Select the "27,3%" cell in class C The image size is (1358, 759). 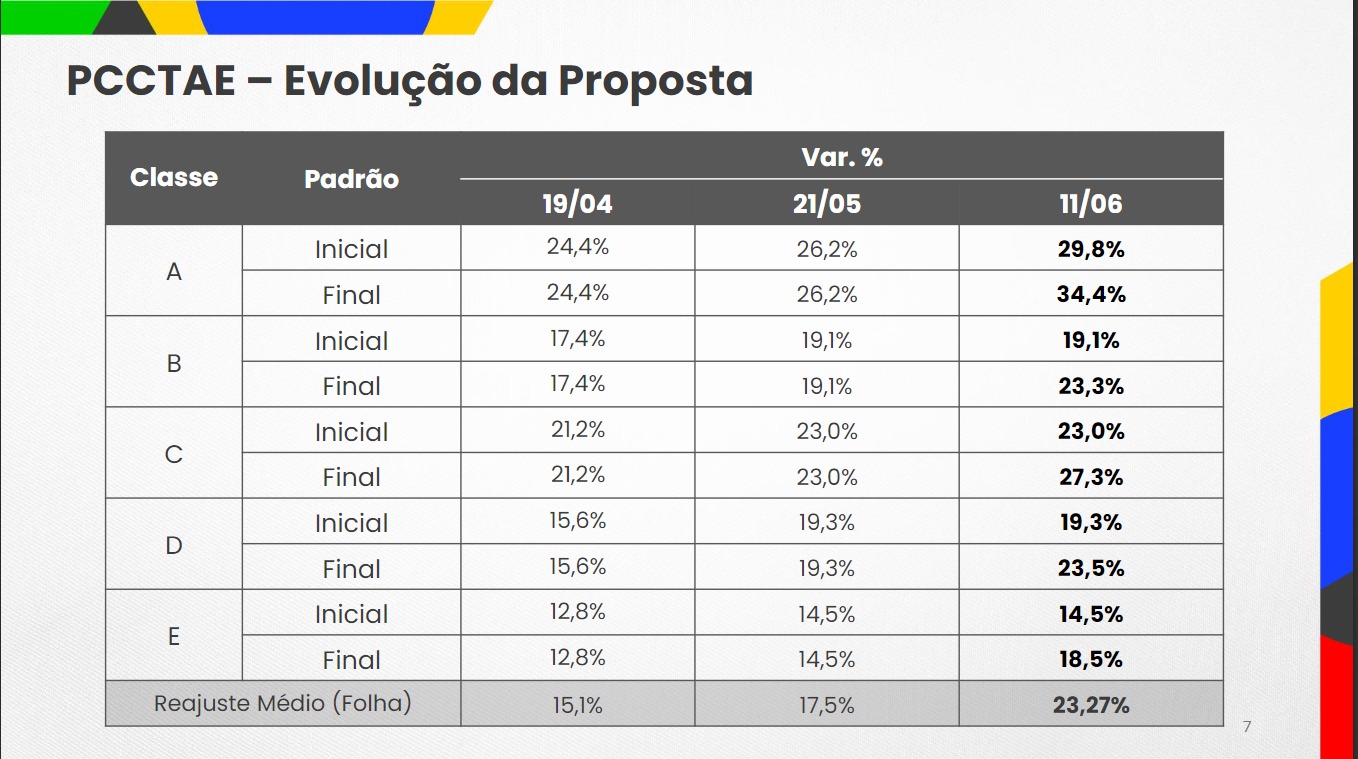(1091, 477)
